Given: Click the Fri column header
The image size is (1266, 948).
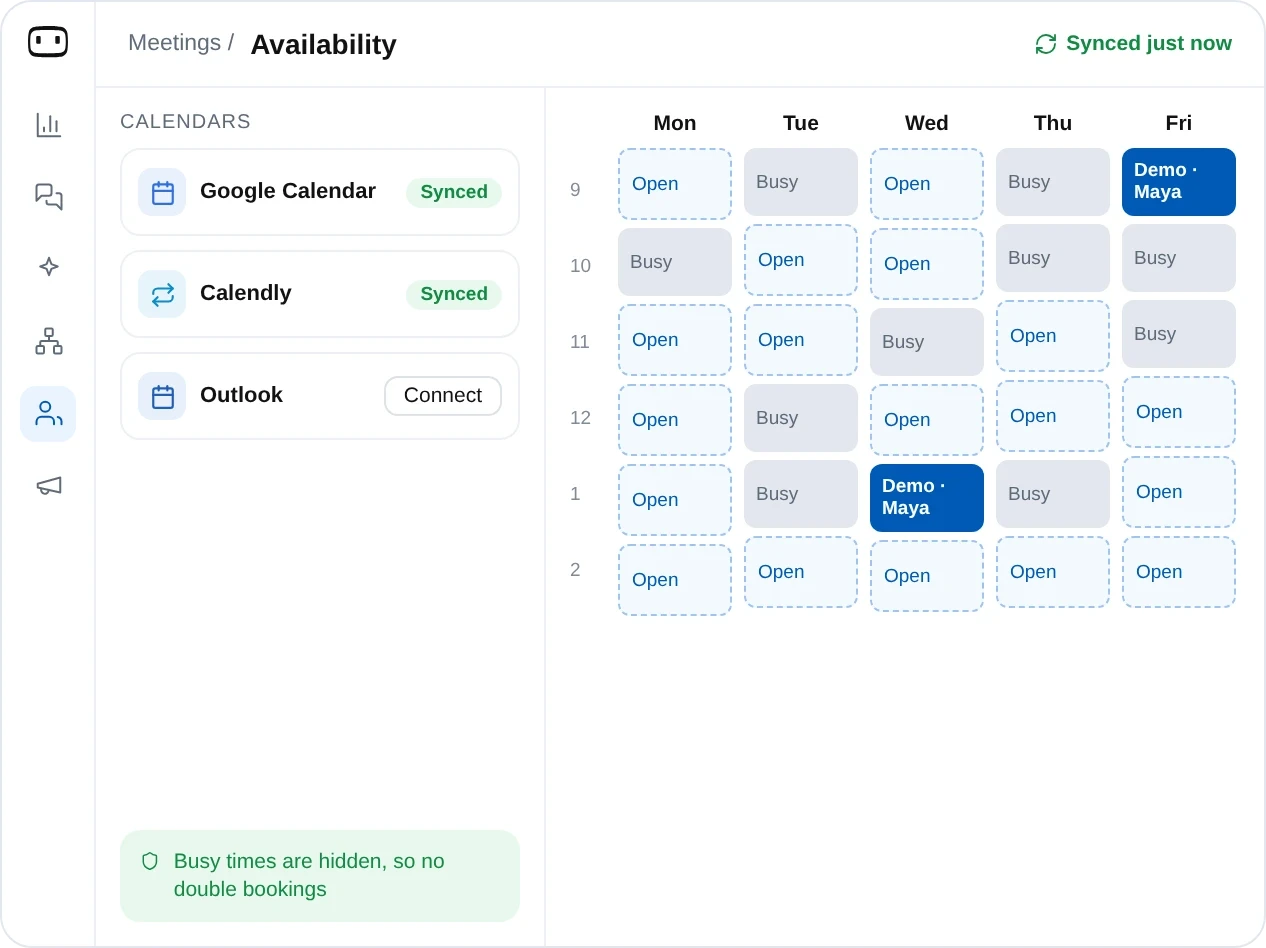Looking at the screenshot, I should (1179, 123).
